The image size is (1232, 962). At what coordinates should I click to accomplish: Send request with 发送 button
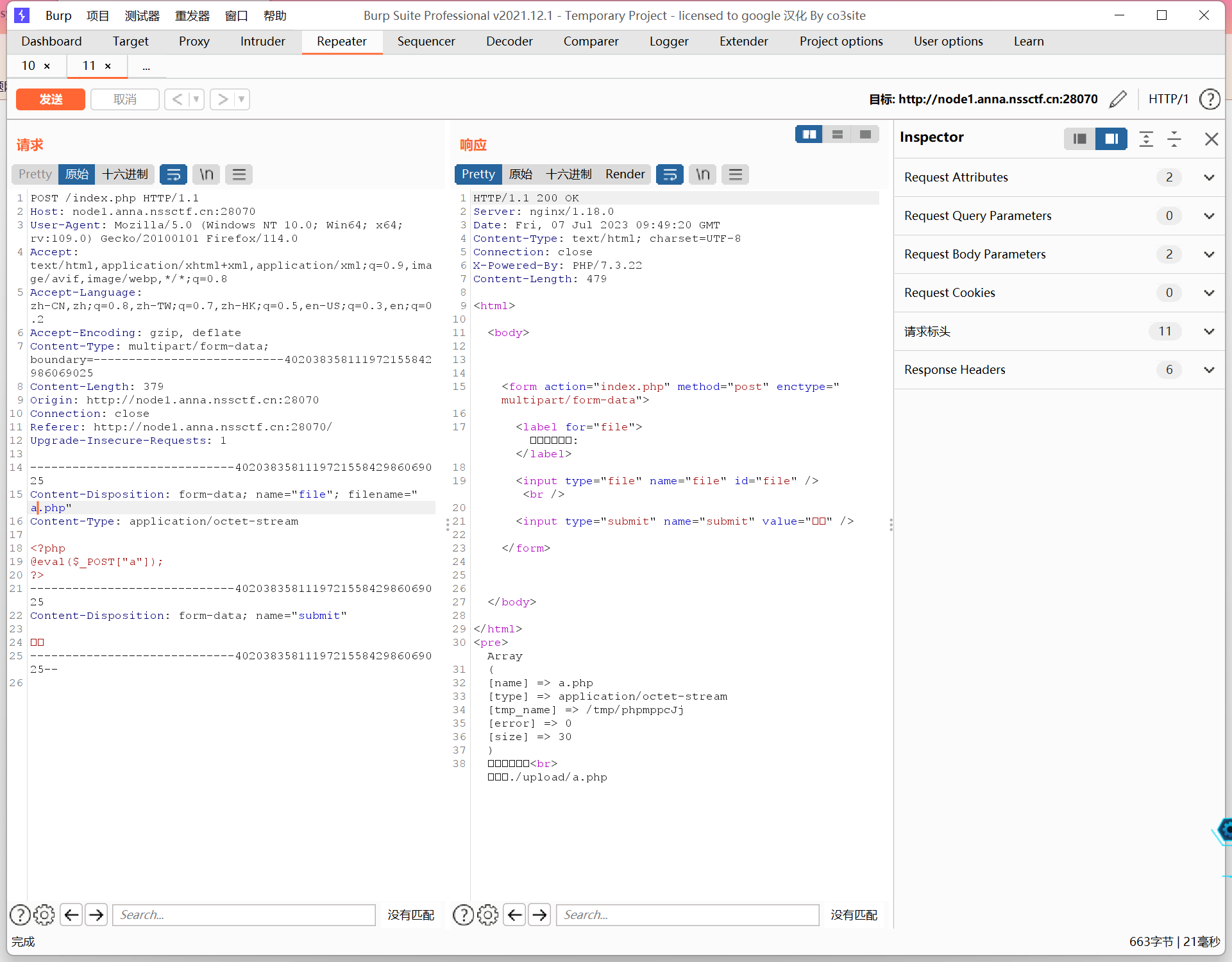click(x=51, y=99)
